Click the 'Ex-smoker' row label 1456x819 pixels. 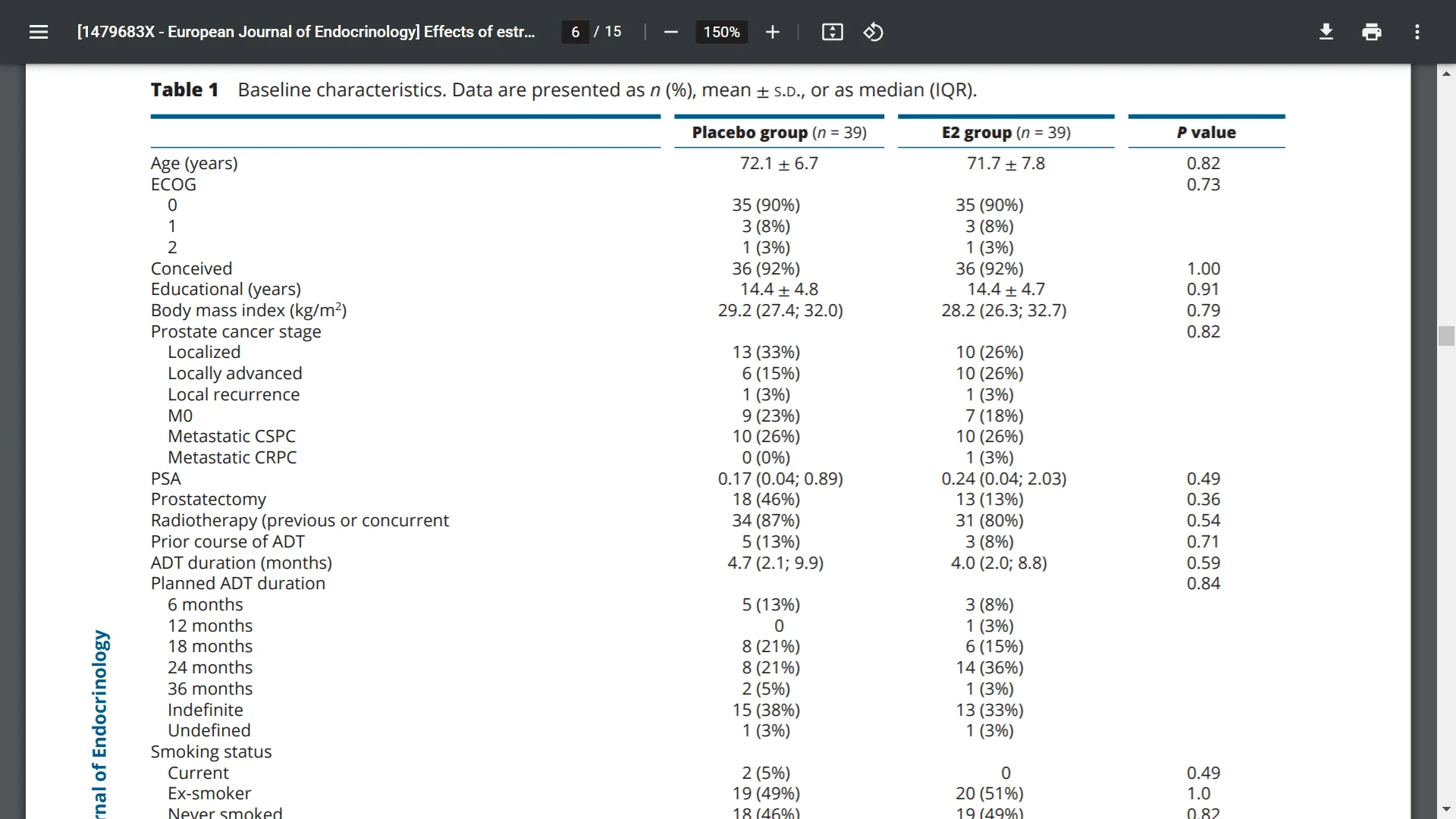(209, 793)
